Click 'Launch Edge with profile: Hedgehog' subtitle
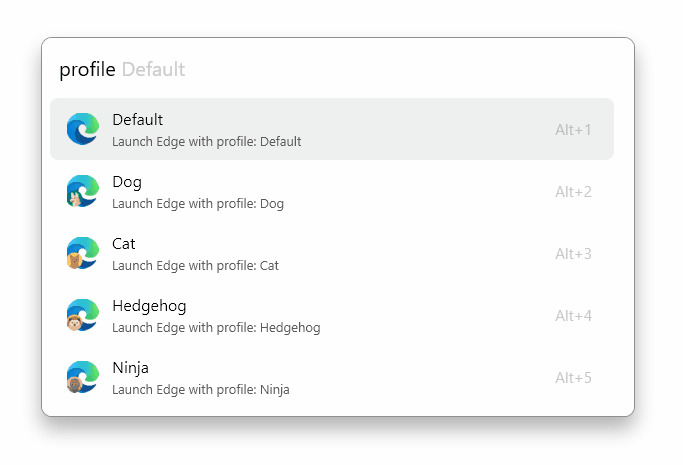The width and height of the screenshot is (683, 465). coord(216,328)
